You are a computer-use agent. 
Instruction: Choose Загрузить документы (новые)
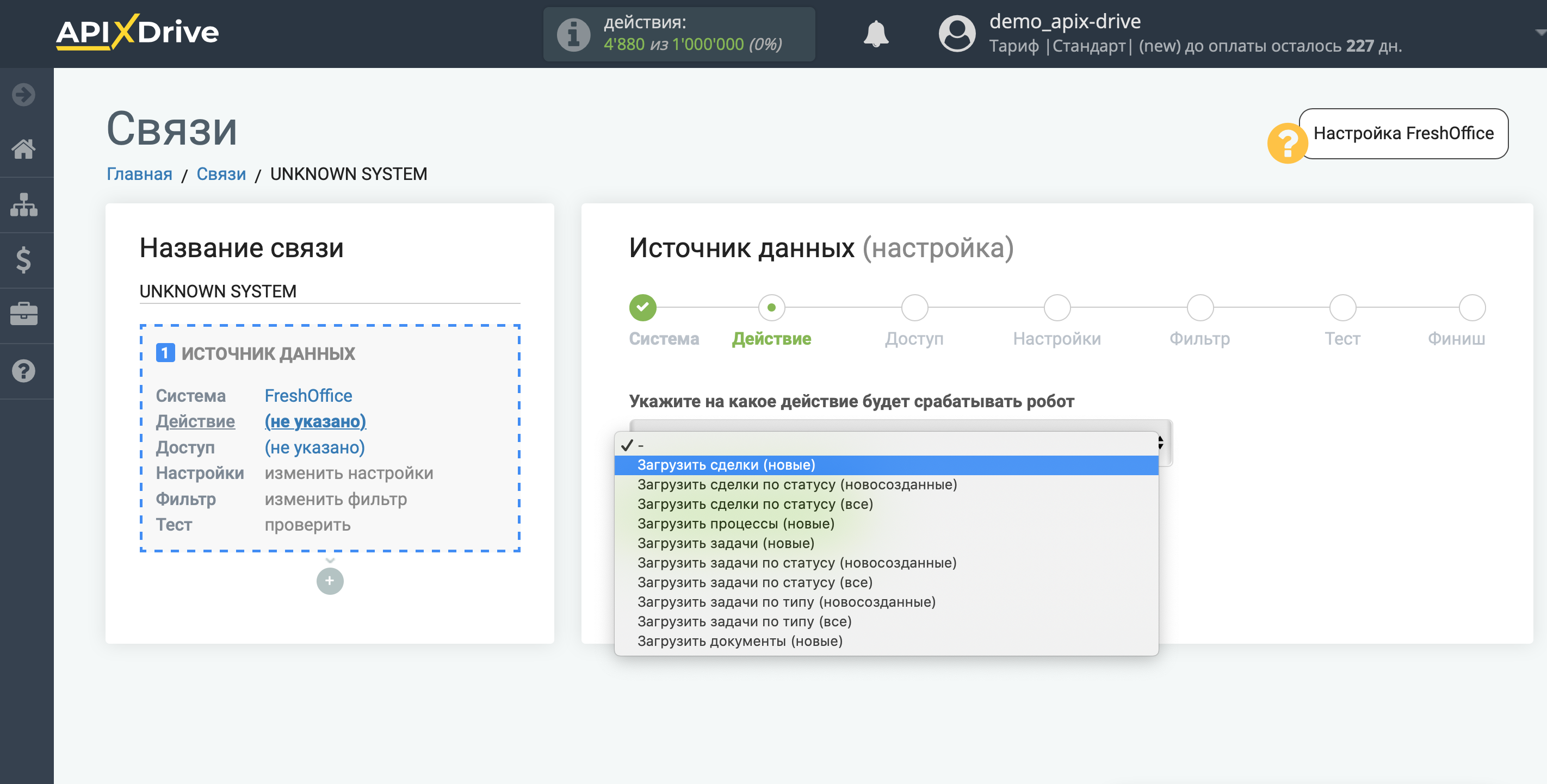coord(886,641)
